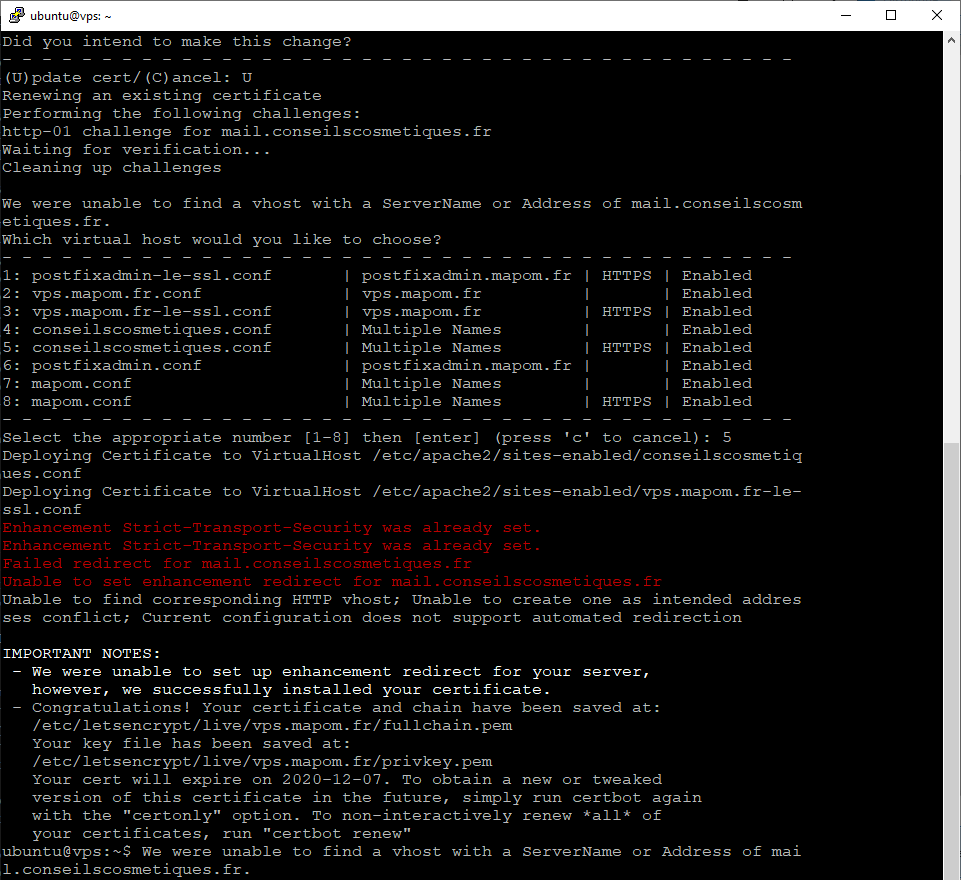Click row 6 postfixadmin.conf entry

(x=115, y=365)
